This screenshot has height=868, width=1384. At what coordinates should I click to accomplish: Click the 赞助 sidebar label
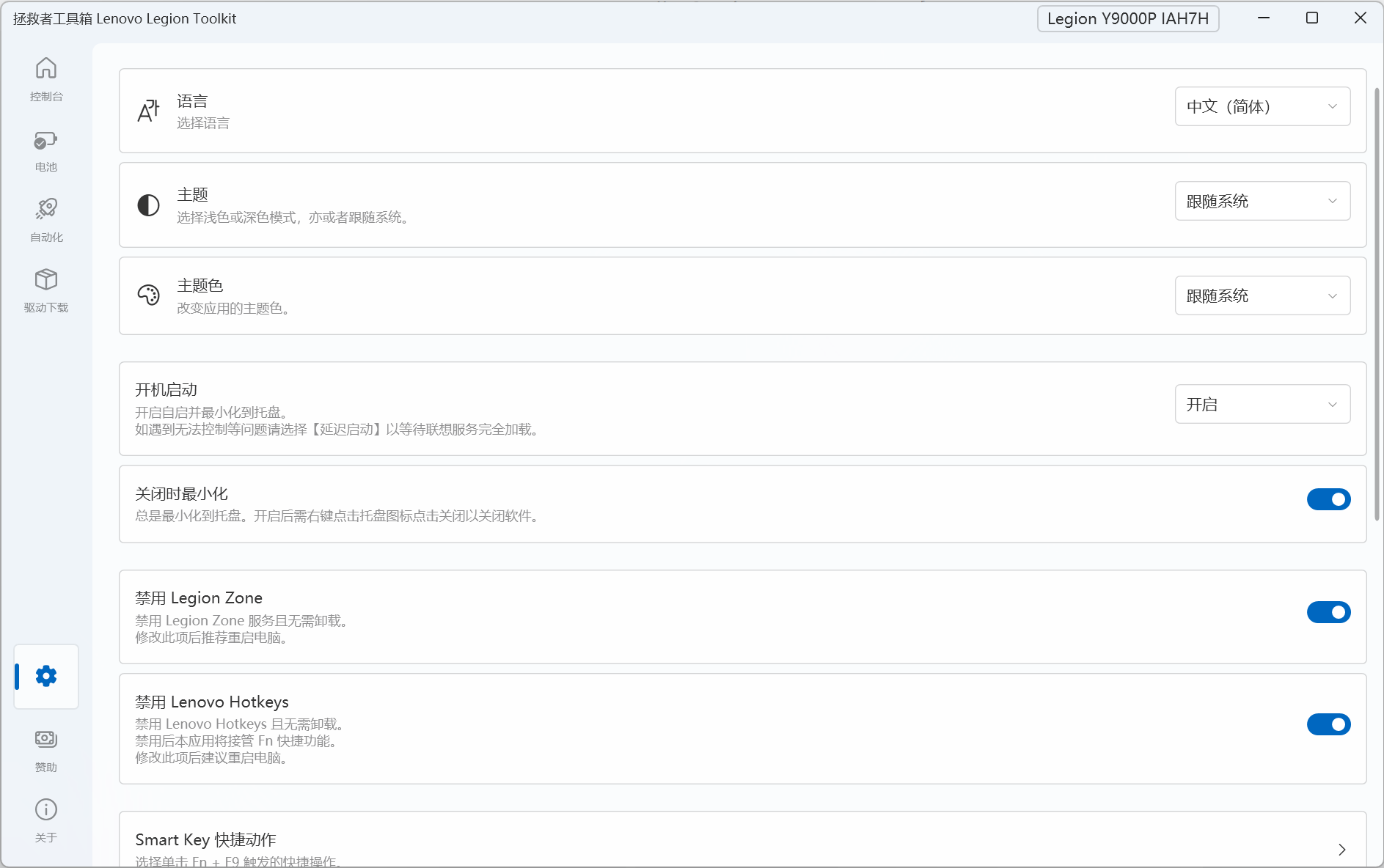click(x=46, y=768)
